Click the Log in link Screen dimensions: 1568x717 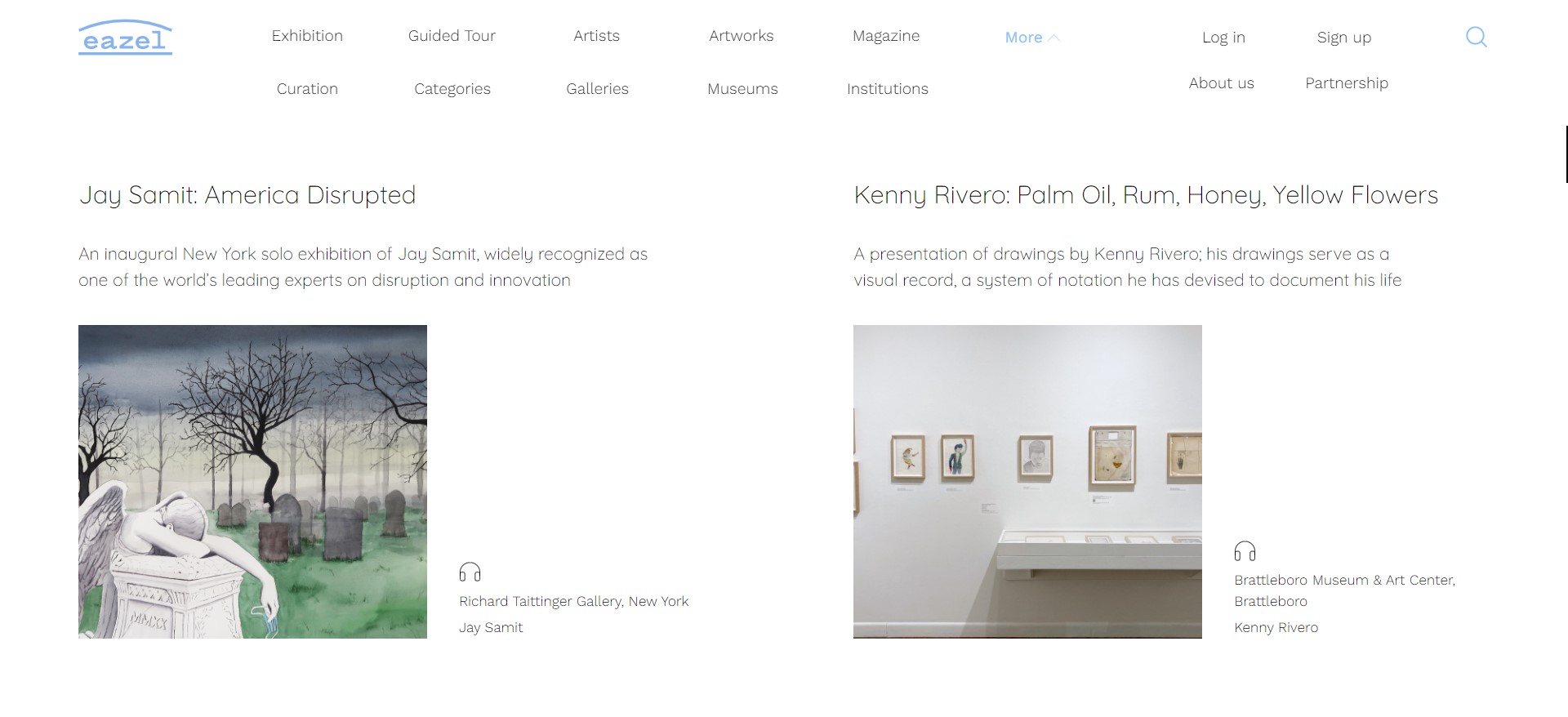[1223, 38]
